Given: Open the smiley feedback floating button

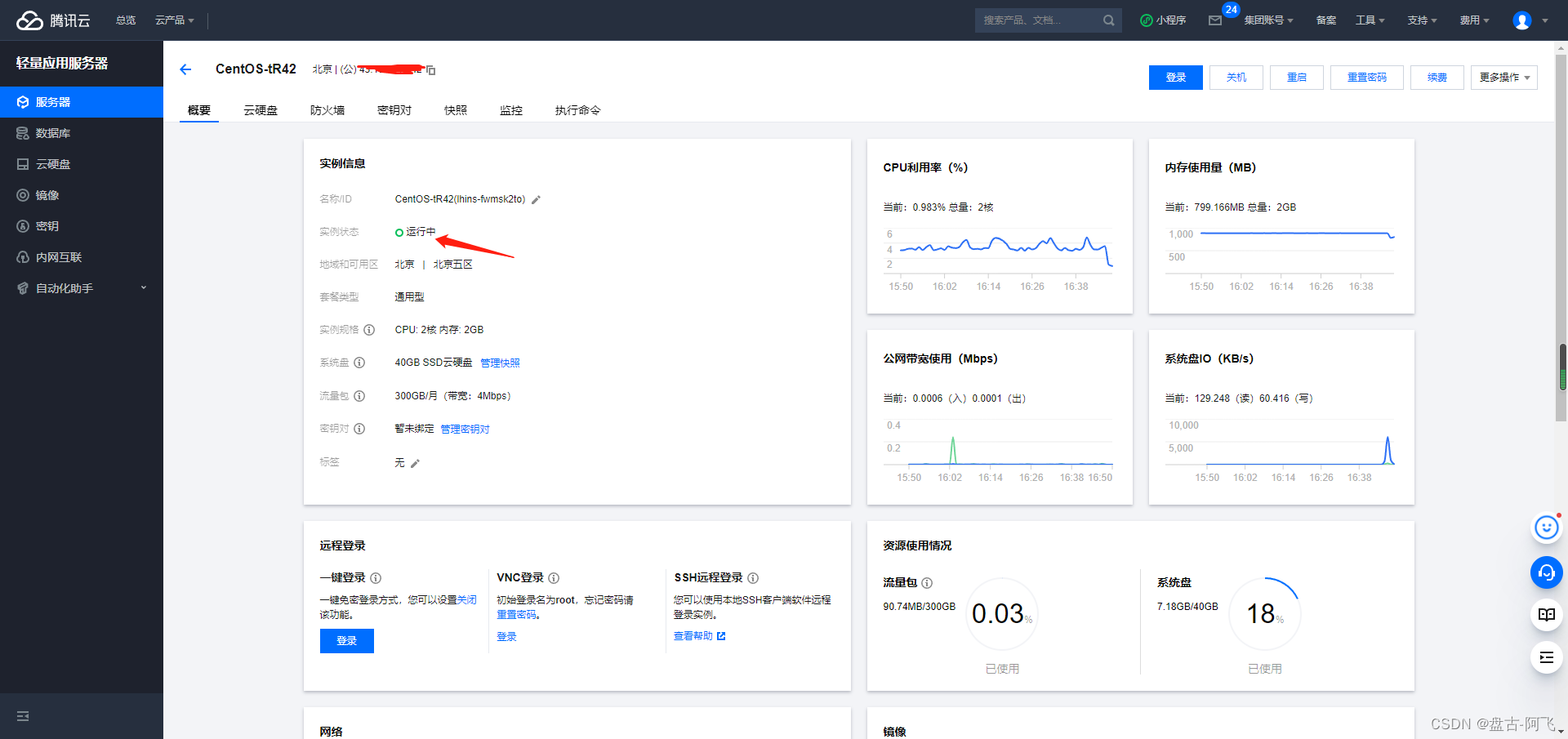Looking at the screenshot, I should click(1547, 528).
